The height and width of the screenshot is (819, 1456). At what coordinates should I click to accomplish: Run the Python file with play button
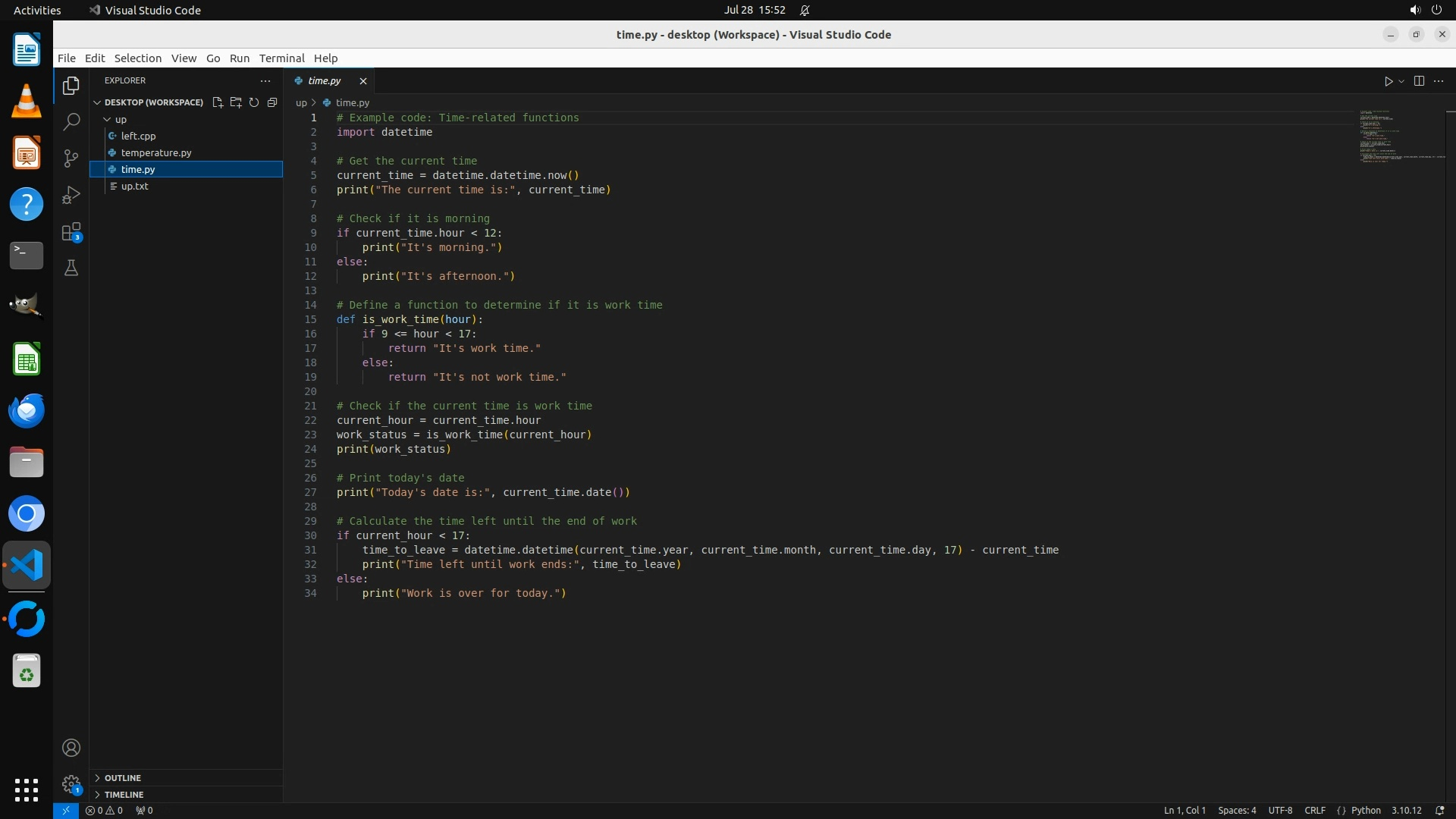(x=1388, y=81)
